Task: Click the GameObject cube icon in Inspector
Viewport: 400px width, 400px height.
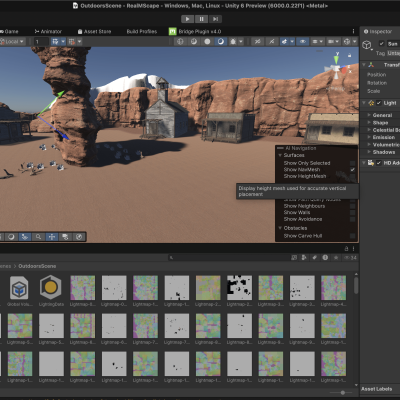Action: [367, 45]
